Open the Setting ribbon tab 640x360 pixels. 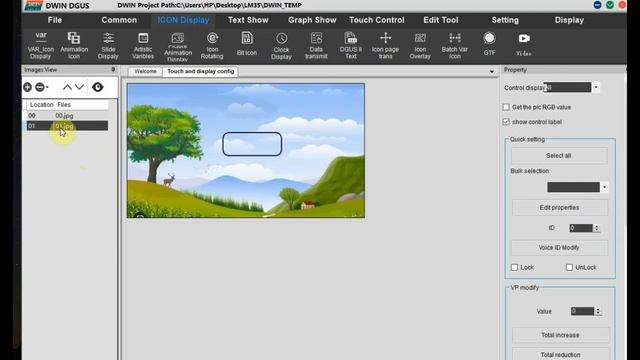coord(505,20)
